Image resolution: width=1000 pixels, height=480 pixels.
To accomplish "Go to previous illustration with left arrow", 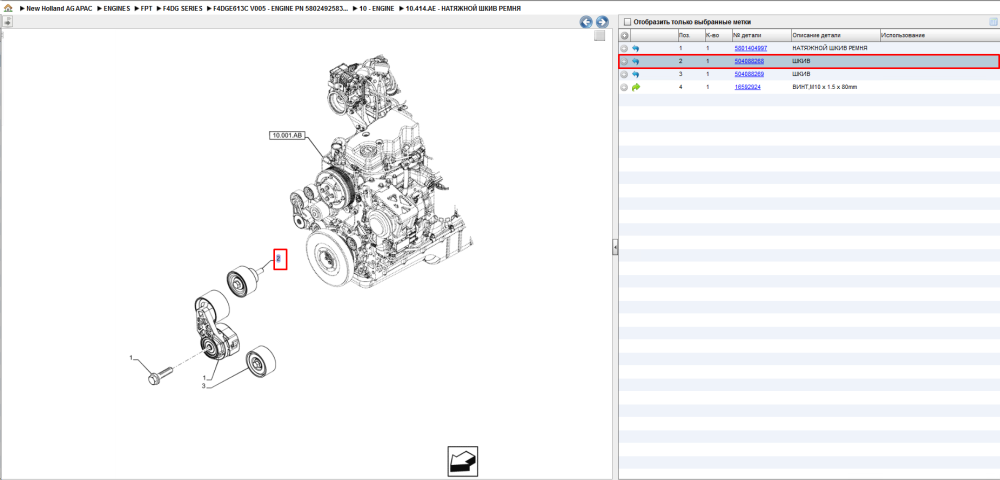I will coord(586,22).
